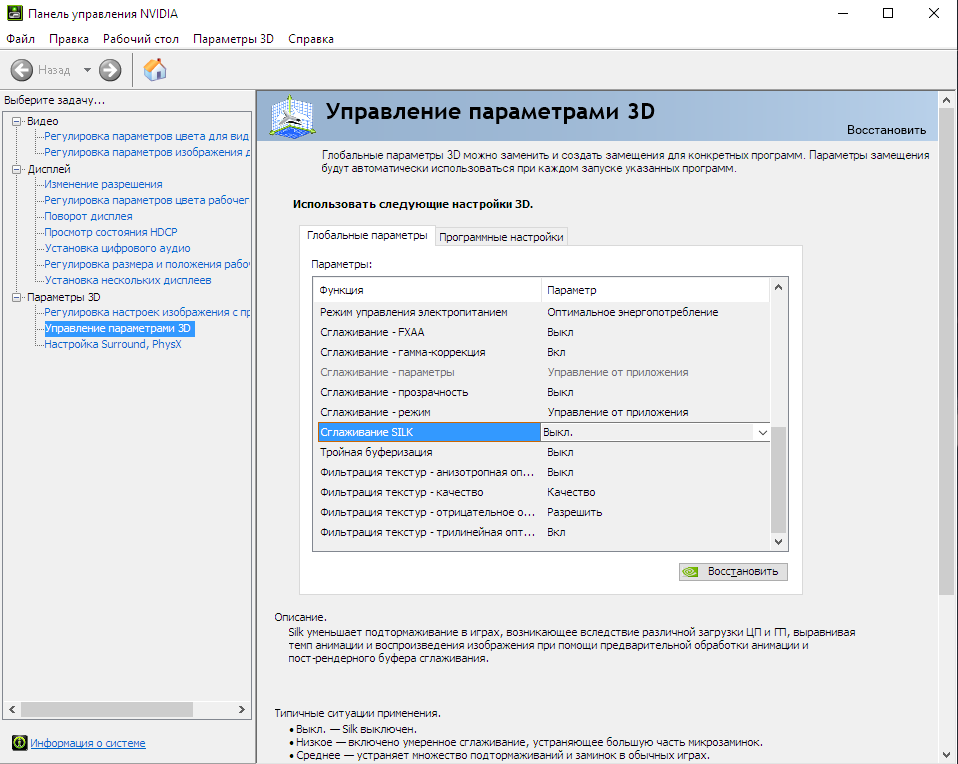Click main page scroll down arrow
The height and width of the screenshot is (764, 958).
pyautogui.click(x=946, y=755)
